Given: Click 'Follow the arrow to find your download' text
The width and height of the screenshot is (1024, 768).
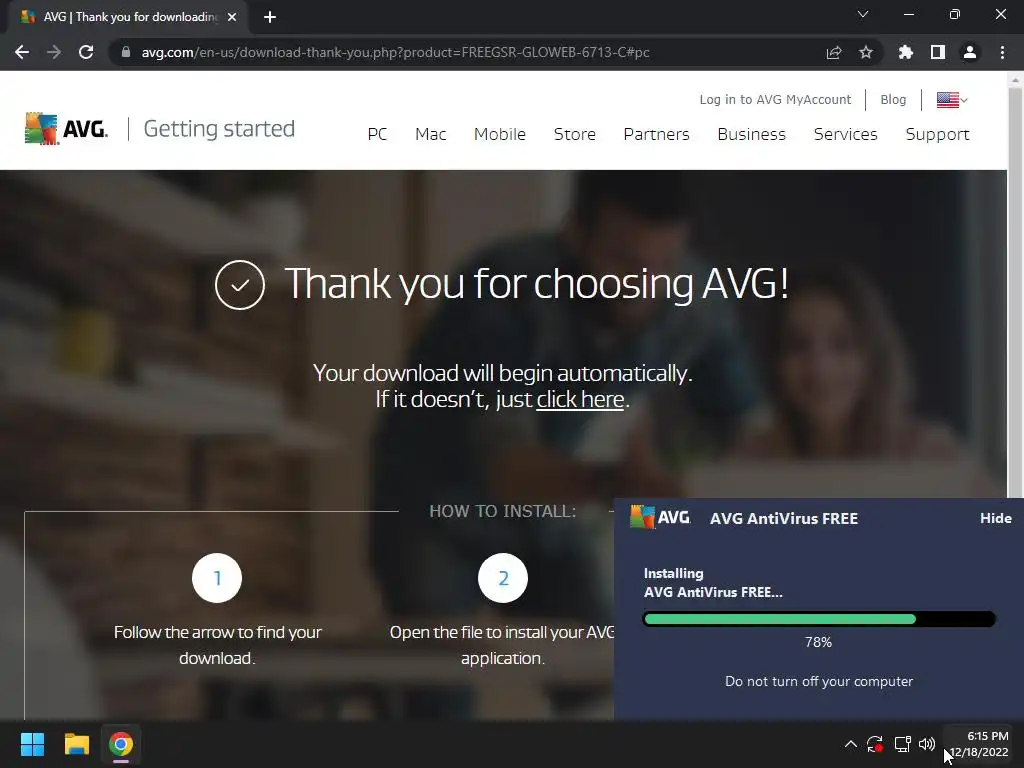Looking at the screenshot, I should pyautogui.click(x=217, y=645).
